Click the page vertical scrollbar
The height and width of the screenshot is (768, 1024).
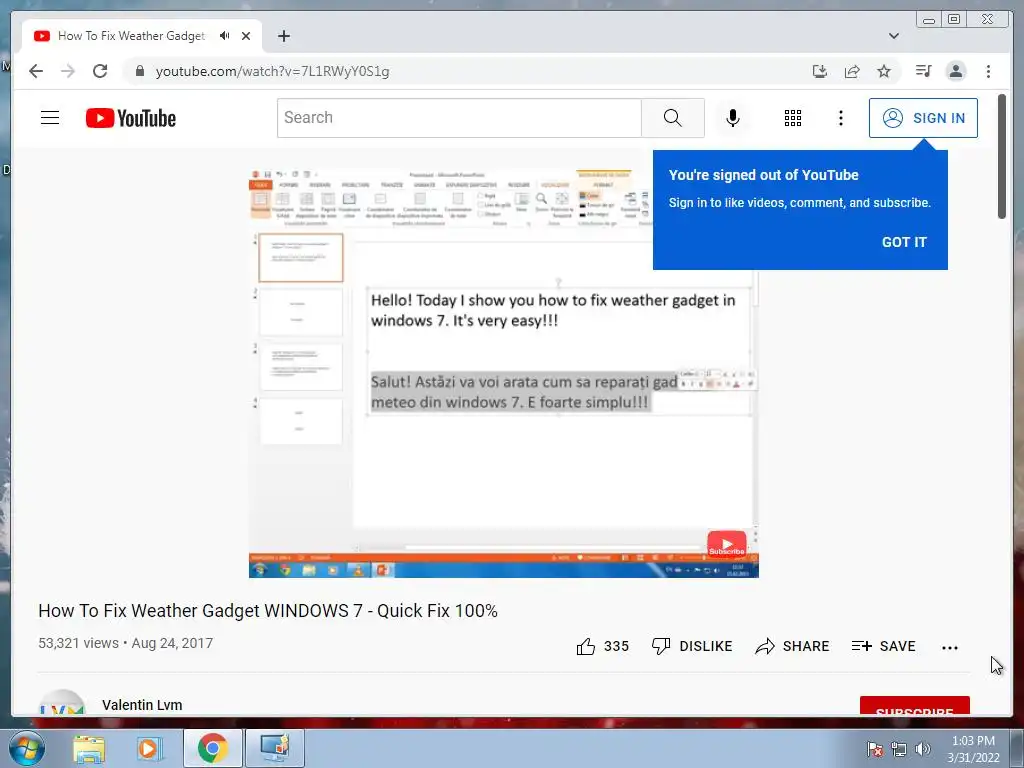tap(1002, 157)
